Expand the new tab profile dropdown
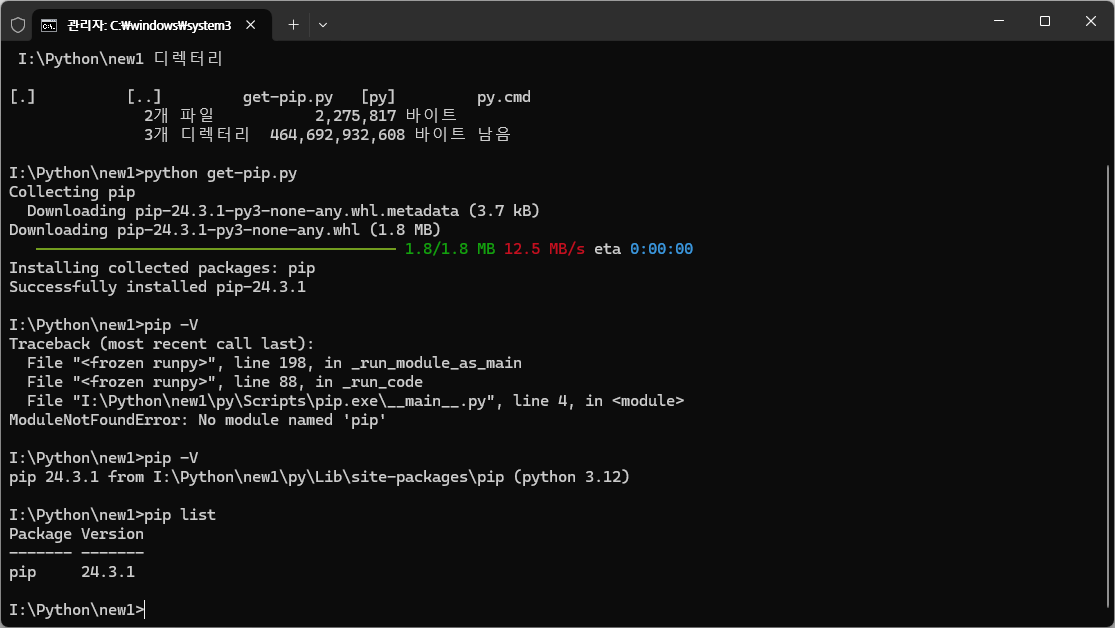The width and height of the screenshot is (1115, 628). click(323, 25)
